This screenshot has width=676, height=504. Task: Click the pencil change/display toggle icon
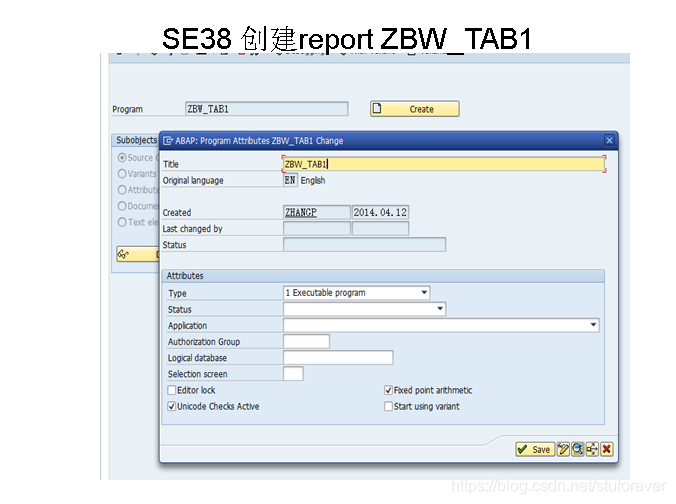coord(563,449)
